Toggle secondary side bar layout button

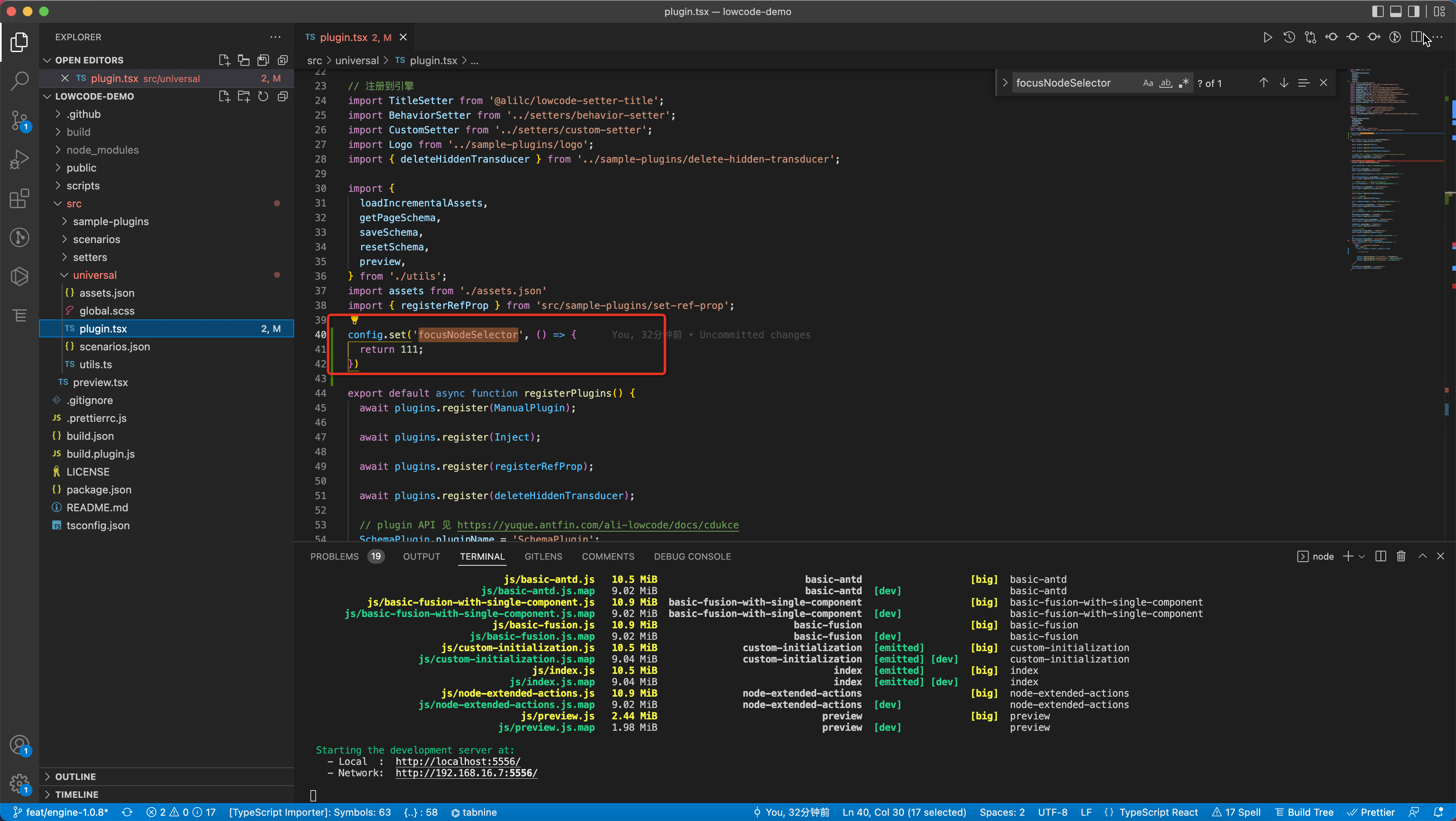(1414, 11)
